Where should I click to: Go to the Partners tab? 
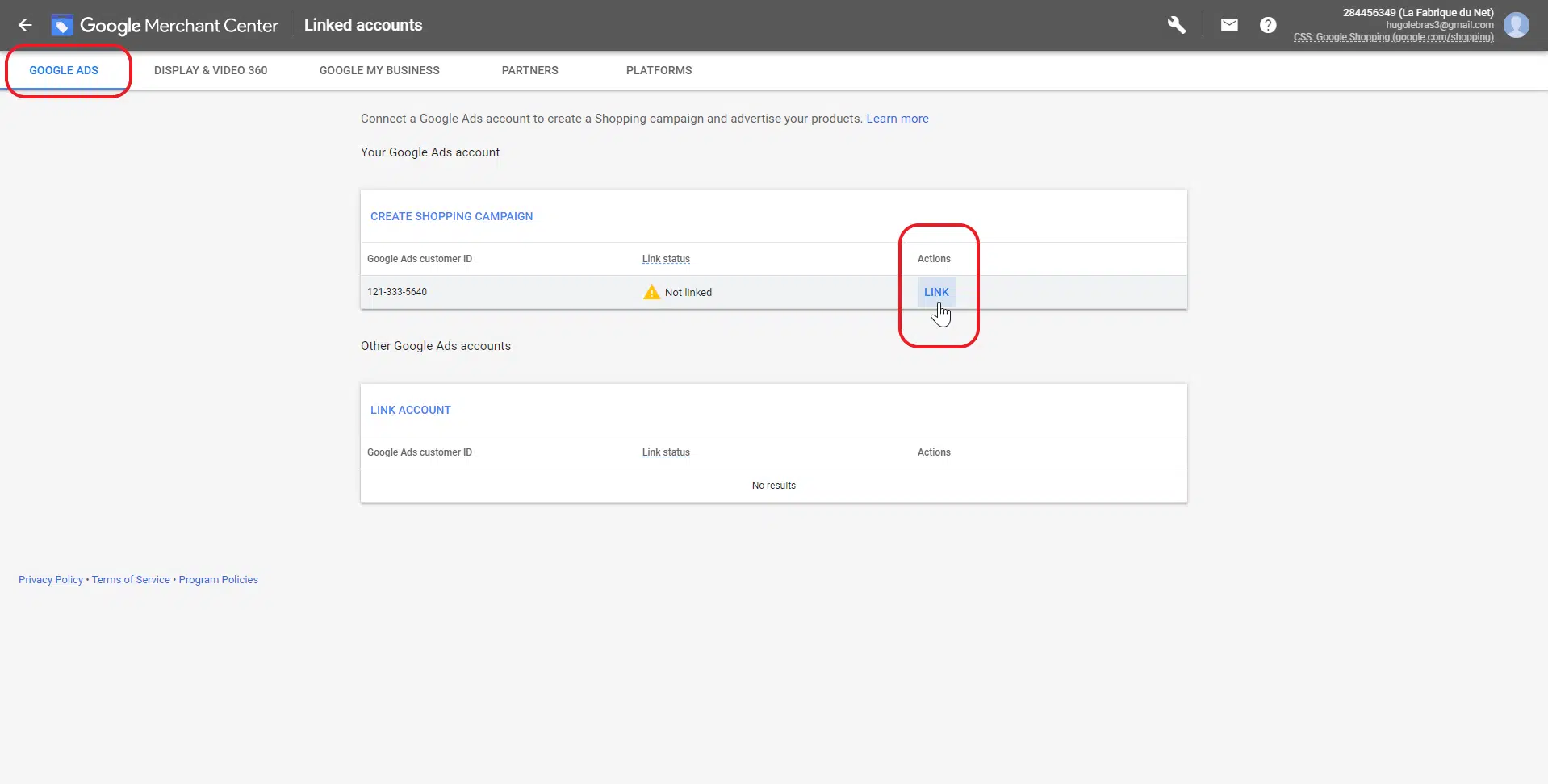pyautogui.click(x=529, y=70)
